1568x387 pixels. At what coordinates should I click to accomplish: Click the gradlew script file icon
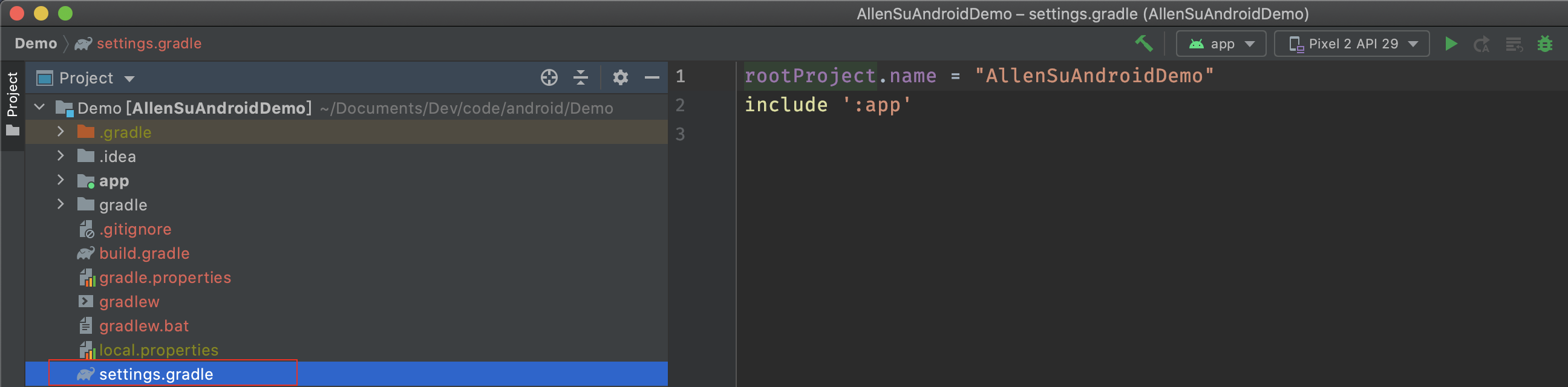tap(86, 301)
